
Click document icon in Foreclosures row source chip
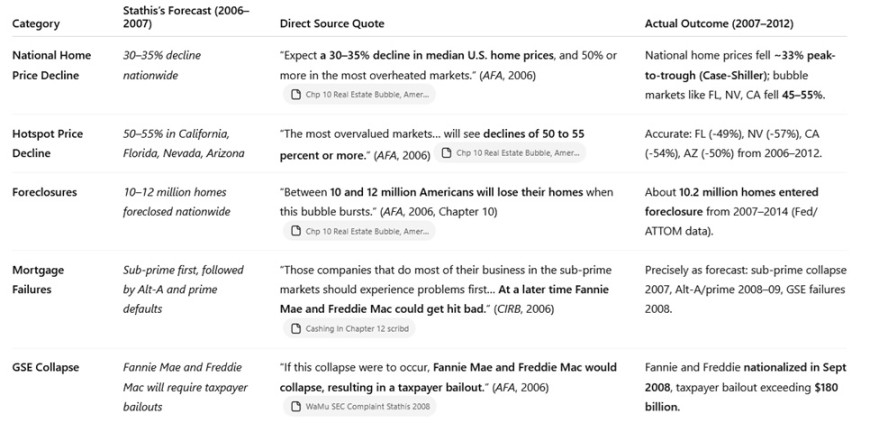(x=296, y=231)
